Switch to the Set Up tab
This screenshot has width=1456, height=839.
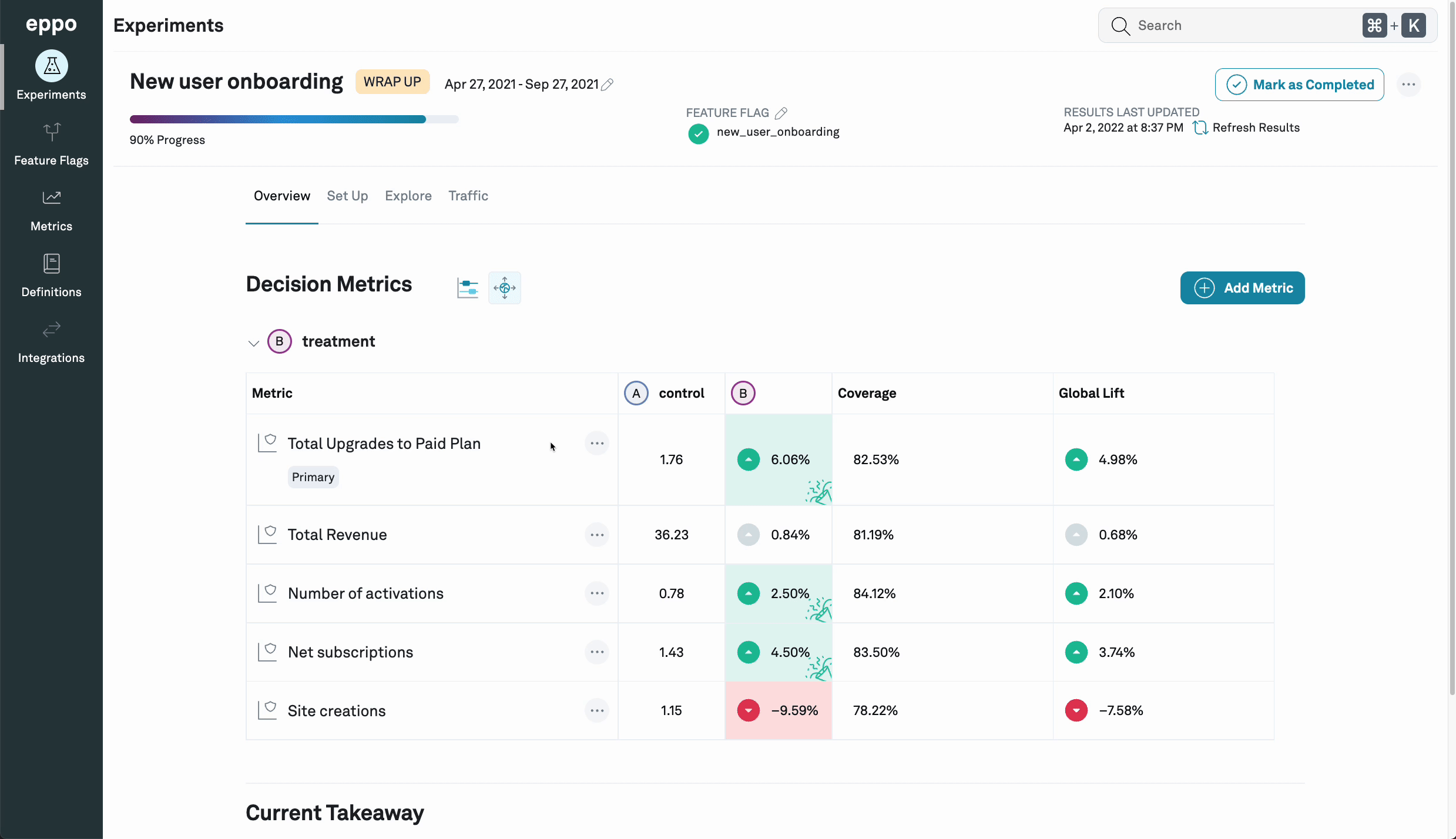(347, 196)
